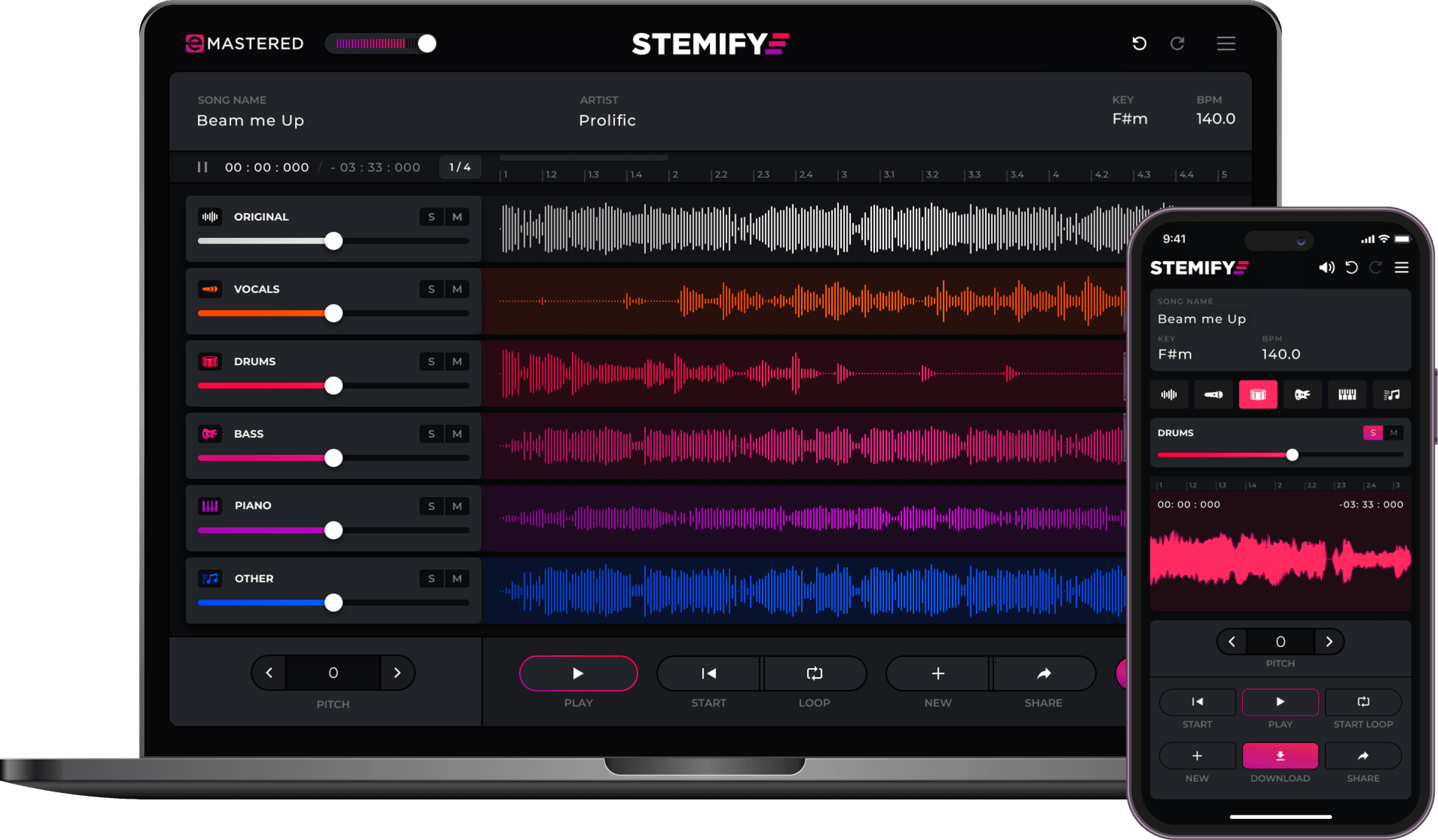Click the Bass guitar track icon

tap(210, 434)
